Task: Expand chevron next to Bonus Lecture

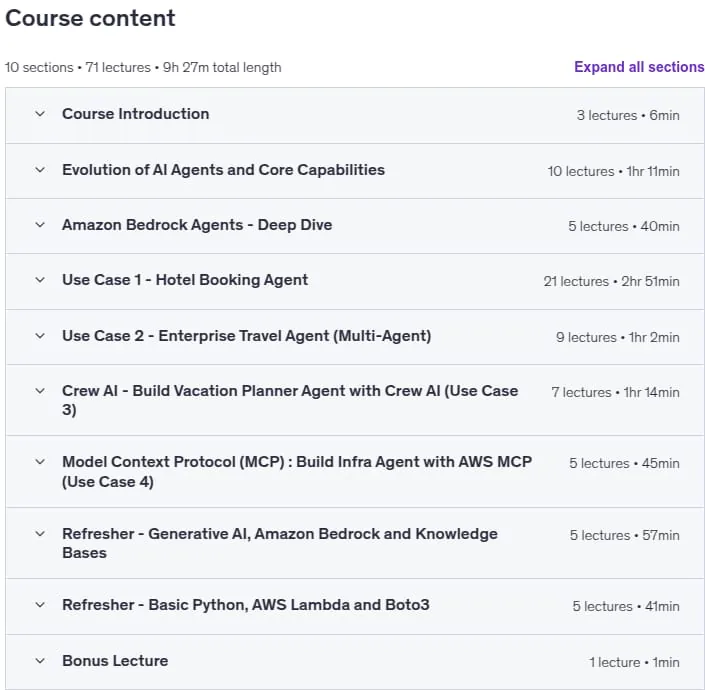Action: click(40, 661)
